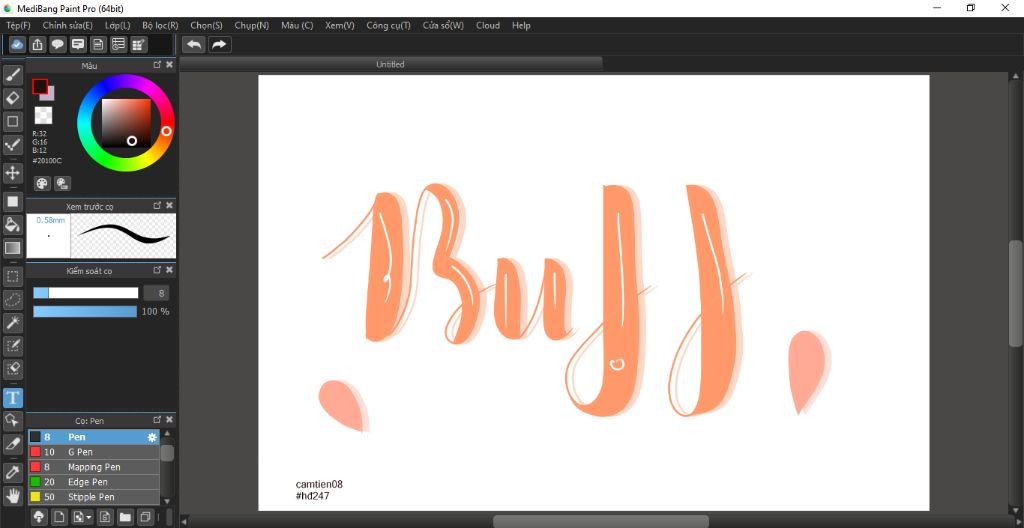Select the Brush tool

pos(12,75)
